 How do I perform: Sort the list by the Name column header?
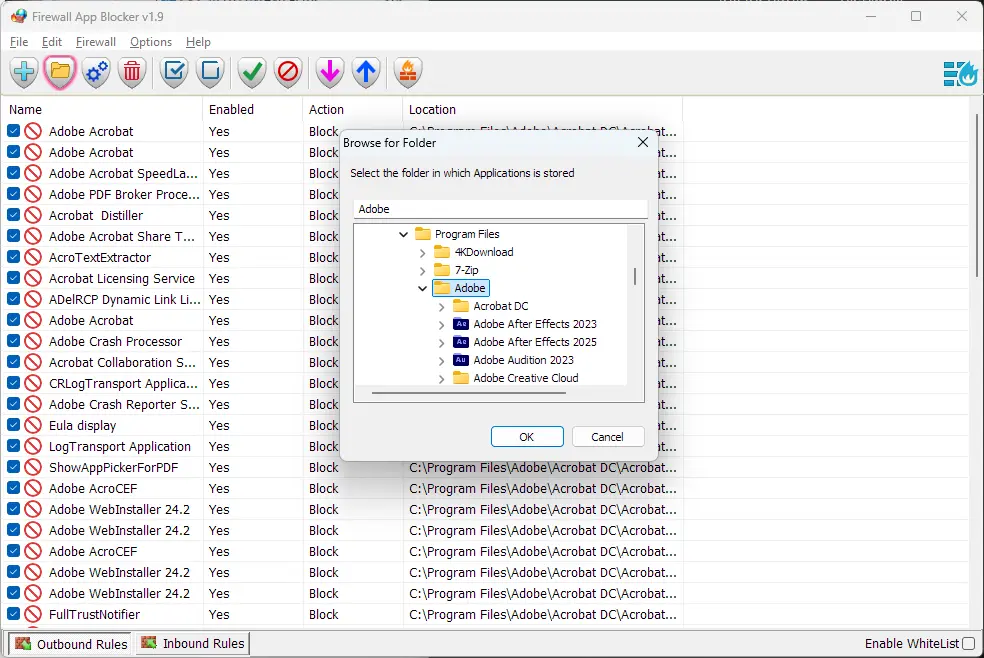tap(104, 109)
